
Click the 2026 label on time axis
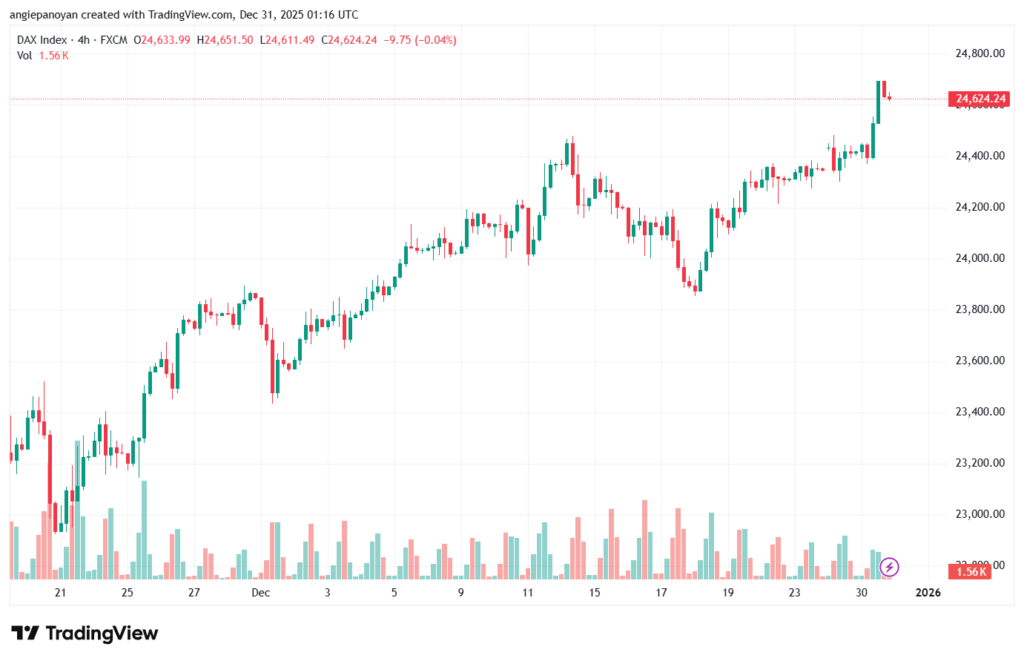coord(928,593)
